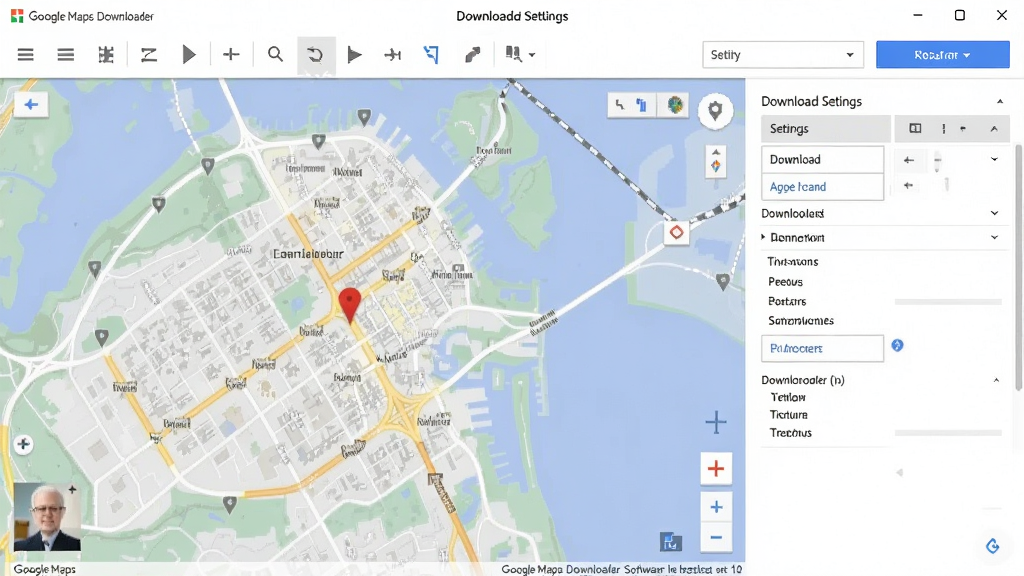Click the blue crosshair plus on map
1024x576 pixels.
tap(716, 422)
